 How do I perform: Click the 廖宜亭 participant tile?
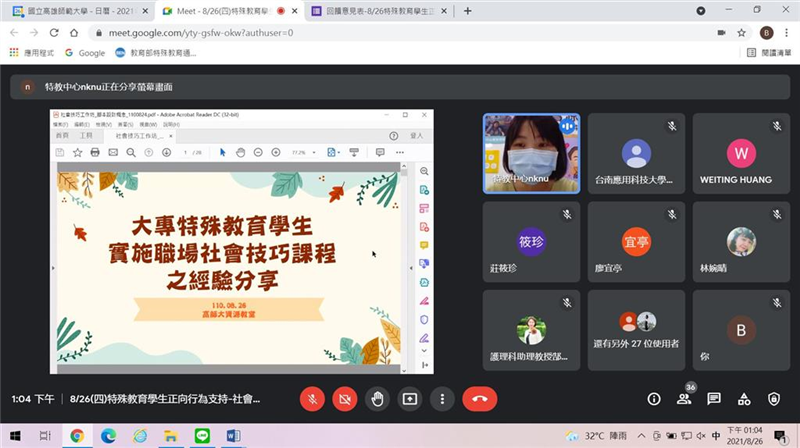(x=636, y=242)
